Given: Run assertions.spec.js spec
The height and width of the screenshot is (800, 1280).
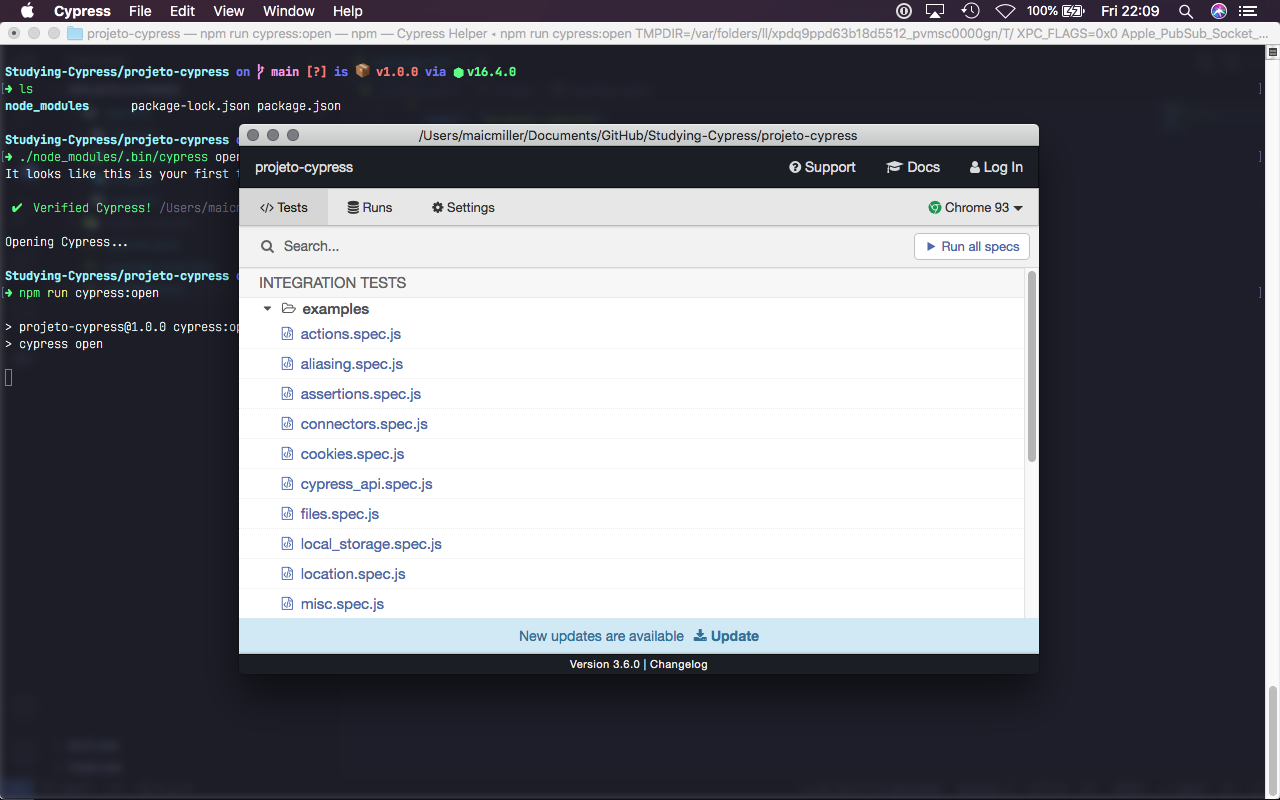Looking at the screenshot, I should pos(361,394).
